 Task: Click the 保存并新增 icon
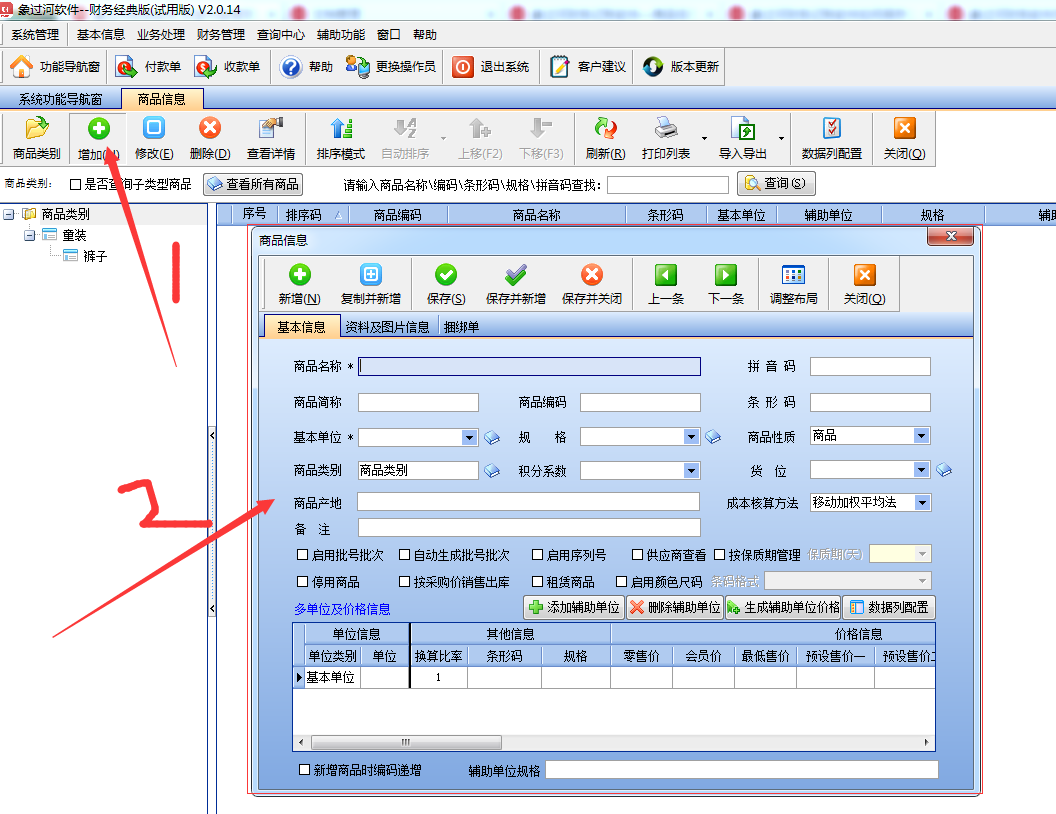tap(516, 275)
